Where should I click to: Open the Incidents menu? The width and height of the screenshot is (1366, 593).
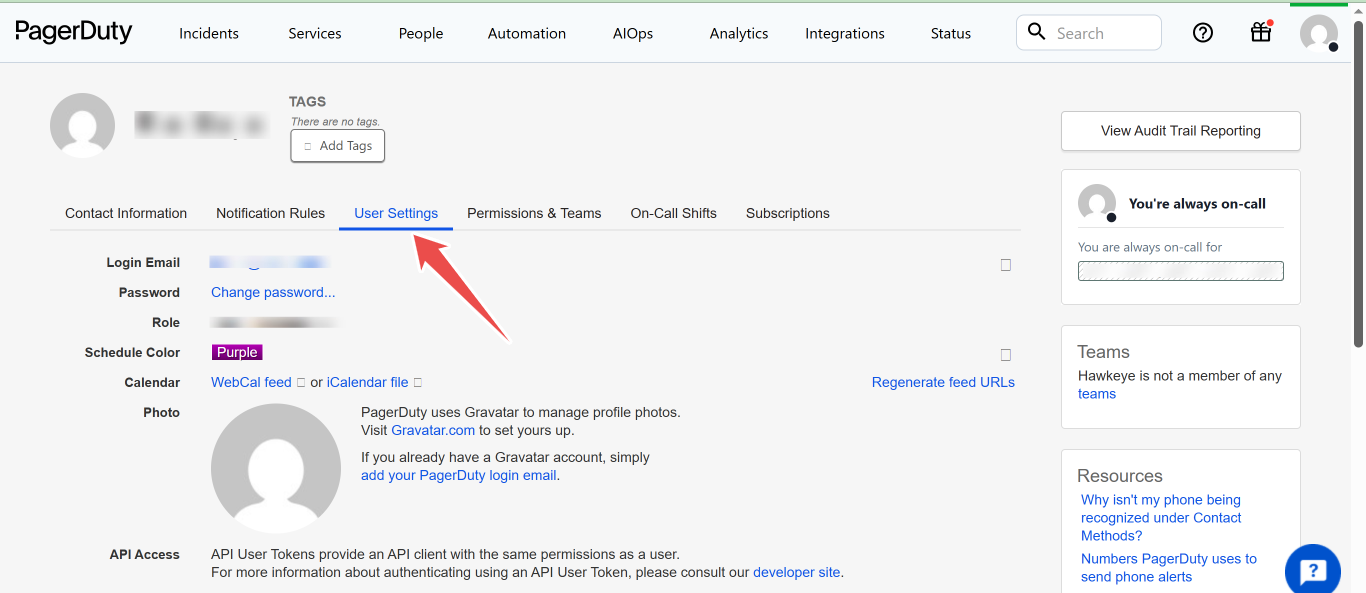(x=208, y=33)
